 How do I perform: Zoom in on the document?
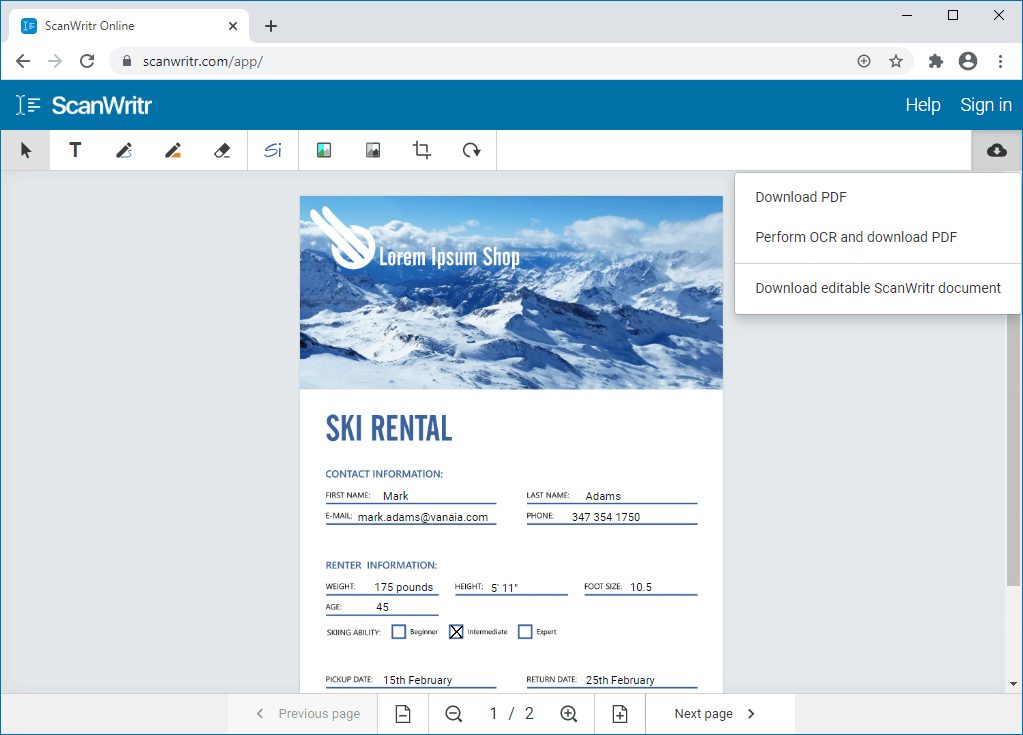pos(569,713)
